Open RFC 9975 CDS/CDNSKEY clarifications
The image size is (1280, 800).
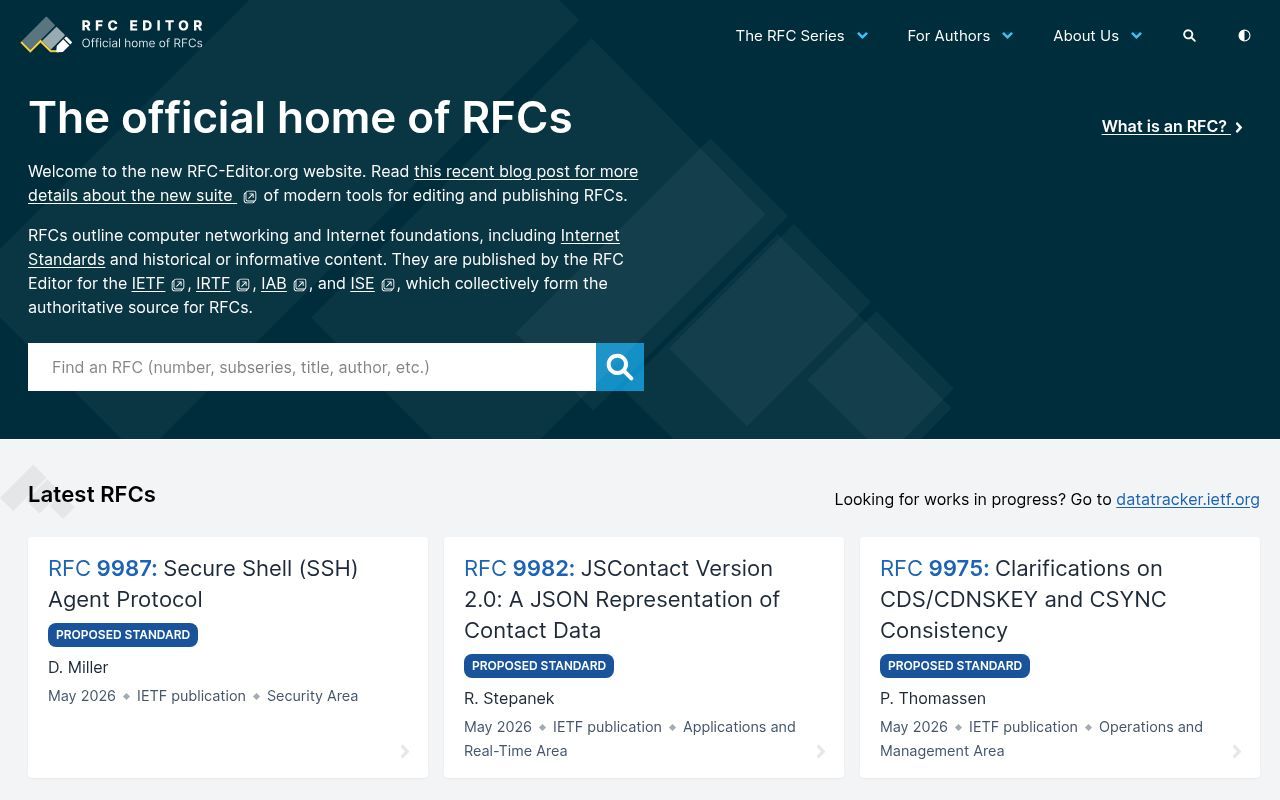[1023, 599]
